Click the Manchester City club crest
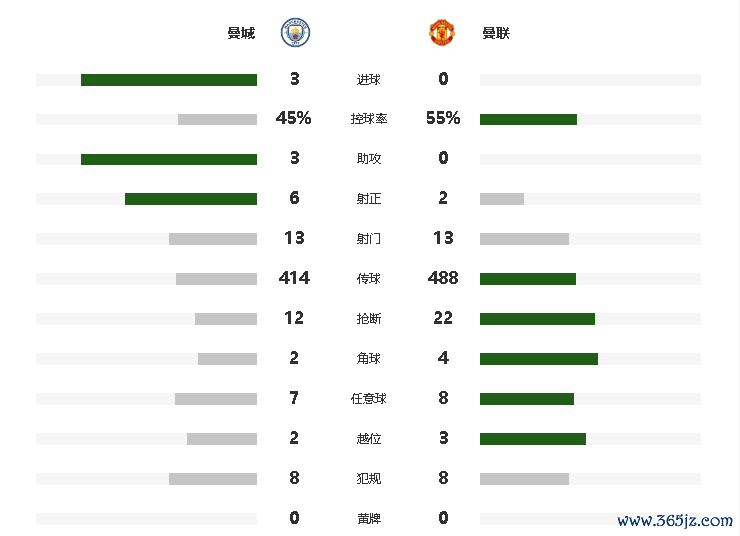This screenshot has width=740, height=536. (295, 33)
